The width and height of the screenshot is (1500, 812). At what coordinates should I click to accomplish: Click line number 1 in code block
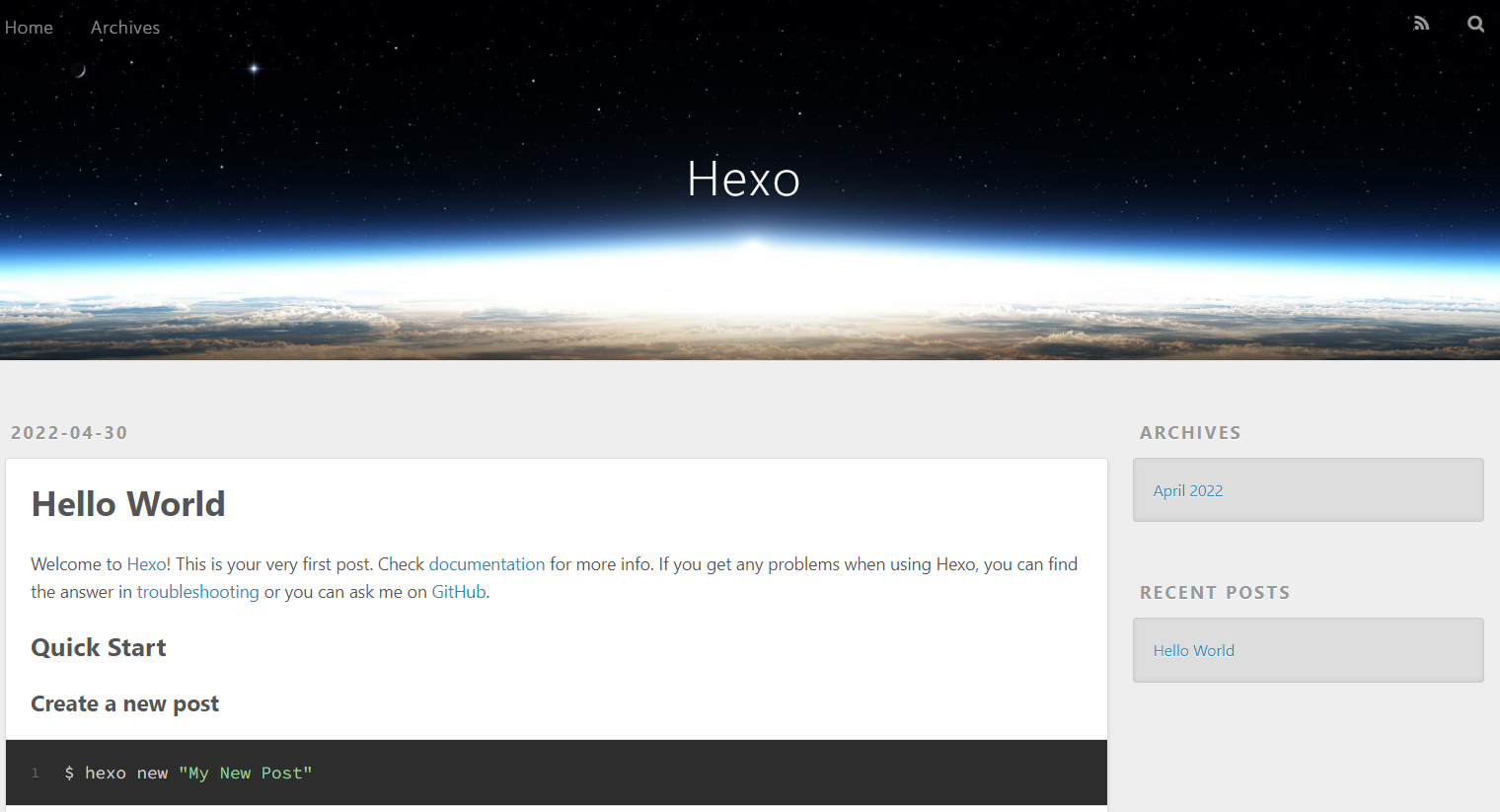pyautogui.click(x=36, y=773)
